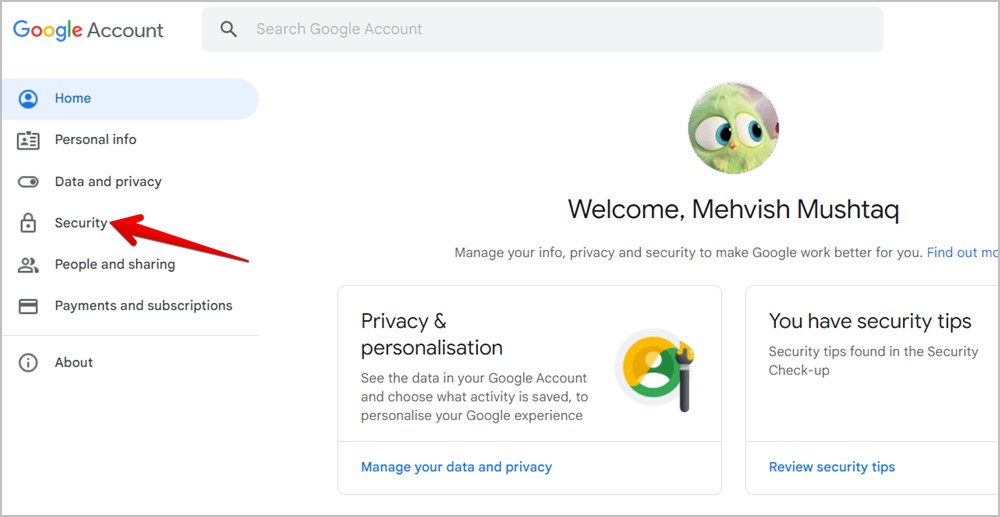Select Data and privacy in sidebar

pyautogui.click(x=108, y=182)
